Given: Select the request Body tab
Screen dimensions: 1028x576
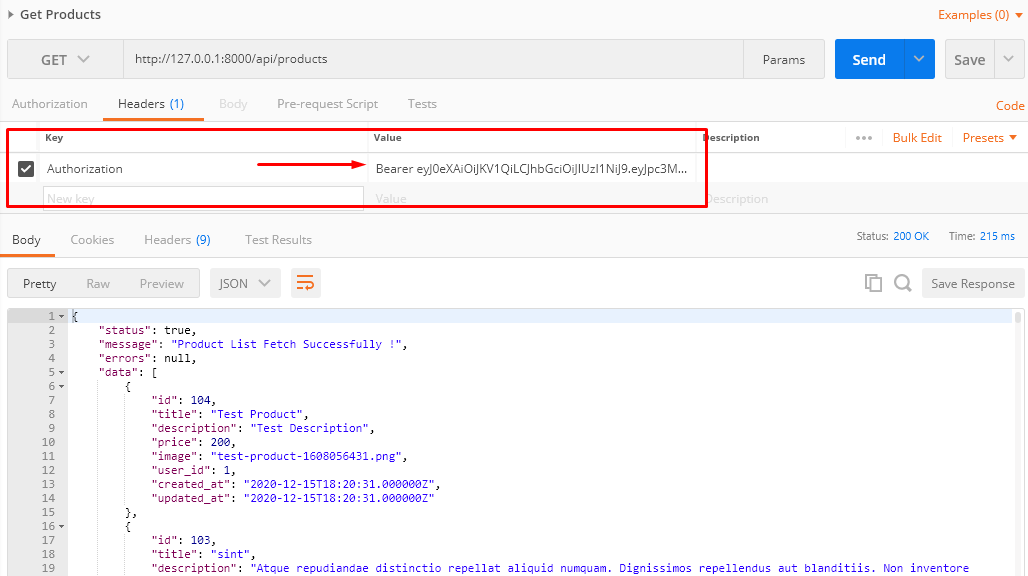Looking at the screenshot, I should [233, 104].
